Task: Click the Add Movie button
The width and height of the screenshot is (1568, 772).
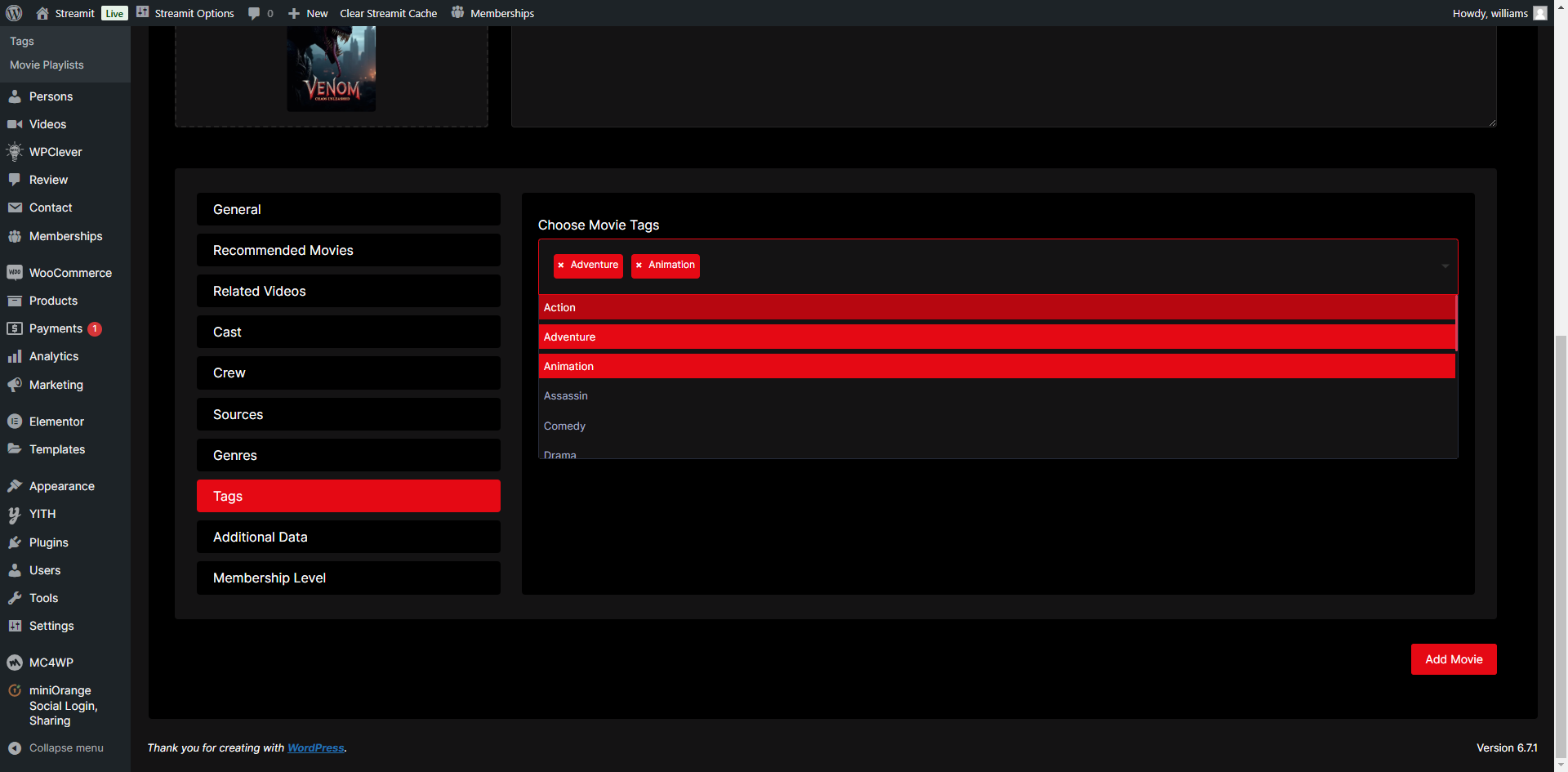Action: pyautogui.click(x=1454, y=659)
